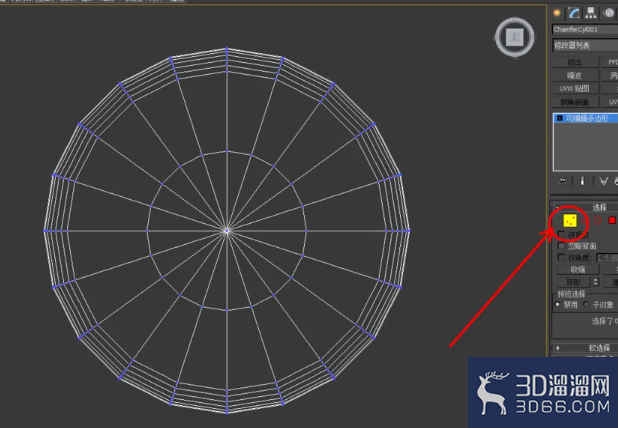Click the show end result icon
Image resolution: width=618 pixels, height=428 pixels.
tap(582, 181)
